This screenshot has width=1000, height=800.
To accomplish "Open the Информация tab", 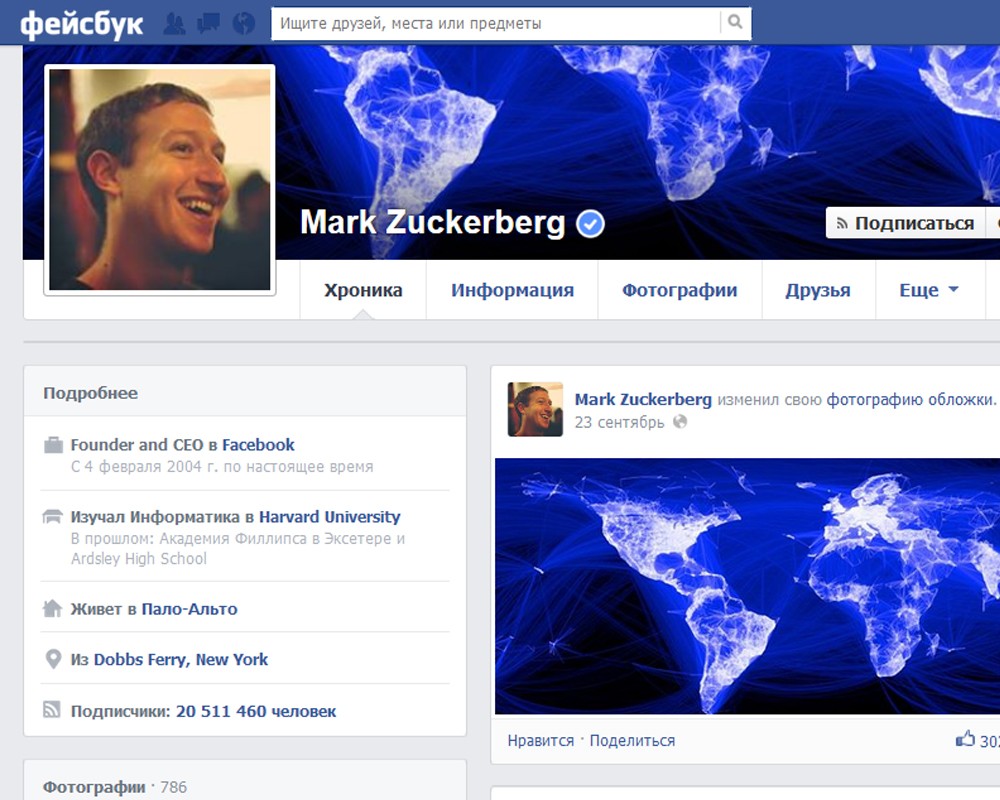I will click(512, 290).
